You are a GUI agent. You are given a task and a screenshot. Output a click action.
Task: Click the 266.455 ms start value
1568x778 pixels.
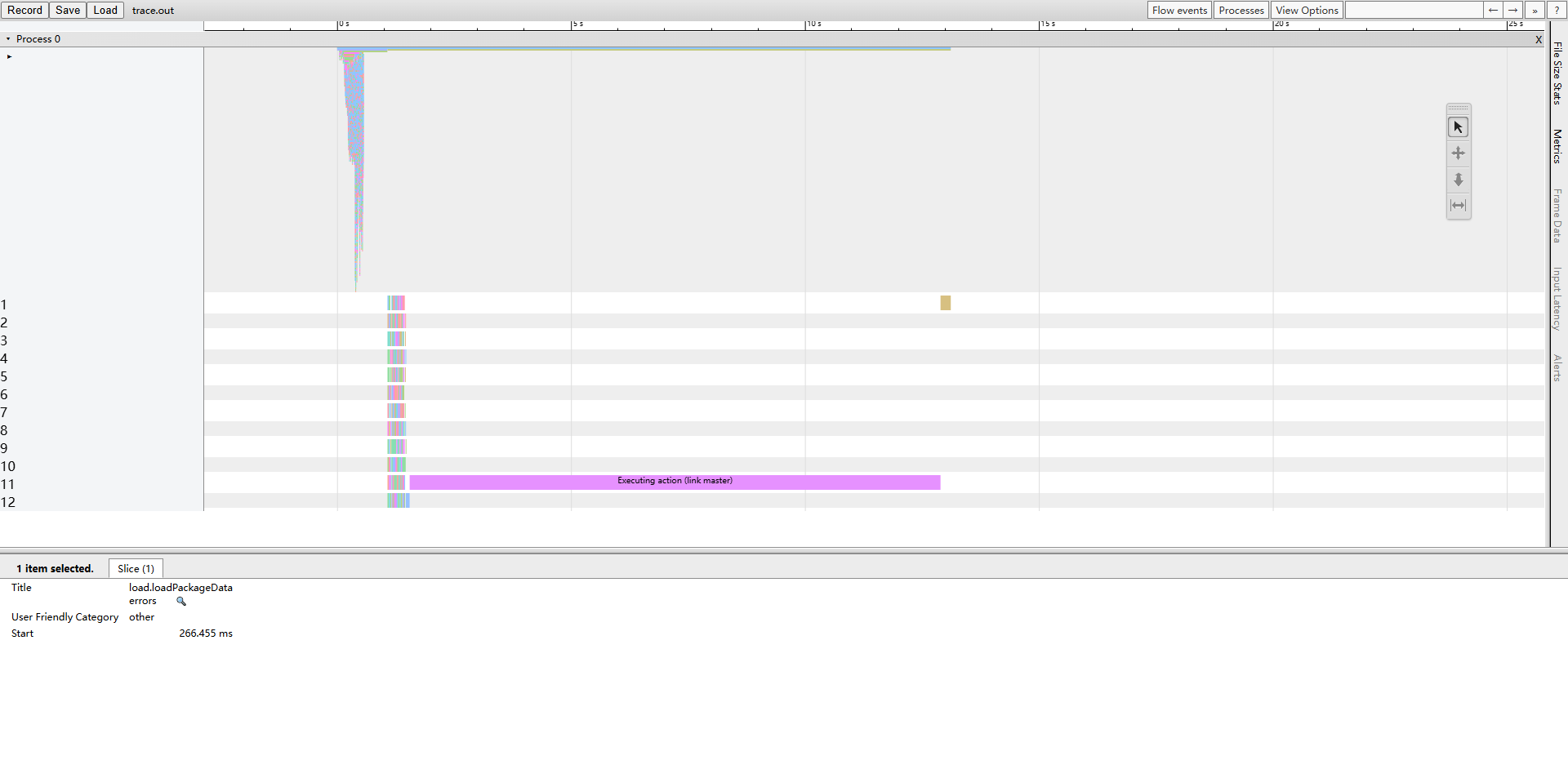click(x=206, y=634)
